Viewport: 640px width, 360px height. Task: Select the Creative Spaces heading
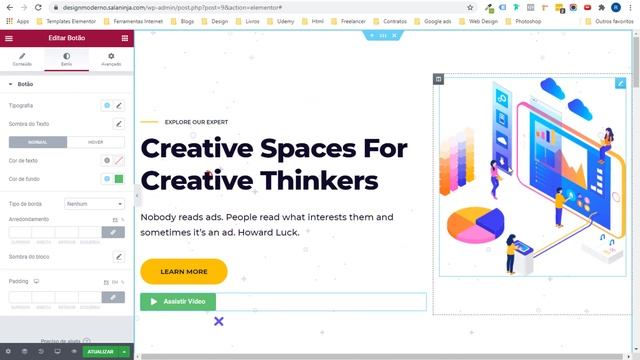[274, 164]
